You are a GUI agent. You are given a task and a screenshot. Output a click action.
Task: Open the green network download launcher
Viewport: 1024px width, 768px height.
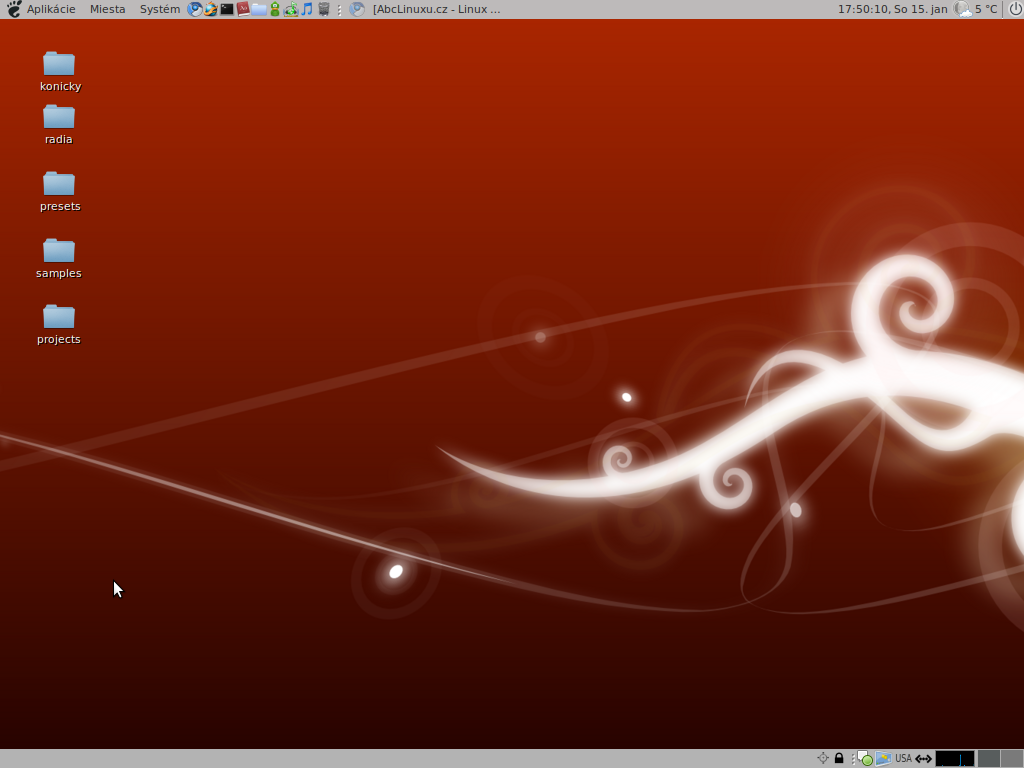click(291, 9)
